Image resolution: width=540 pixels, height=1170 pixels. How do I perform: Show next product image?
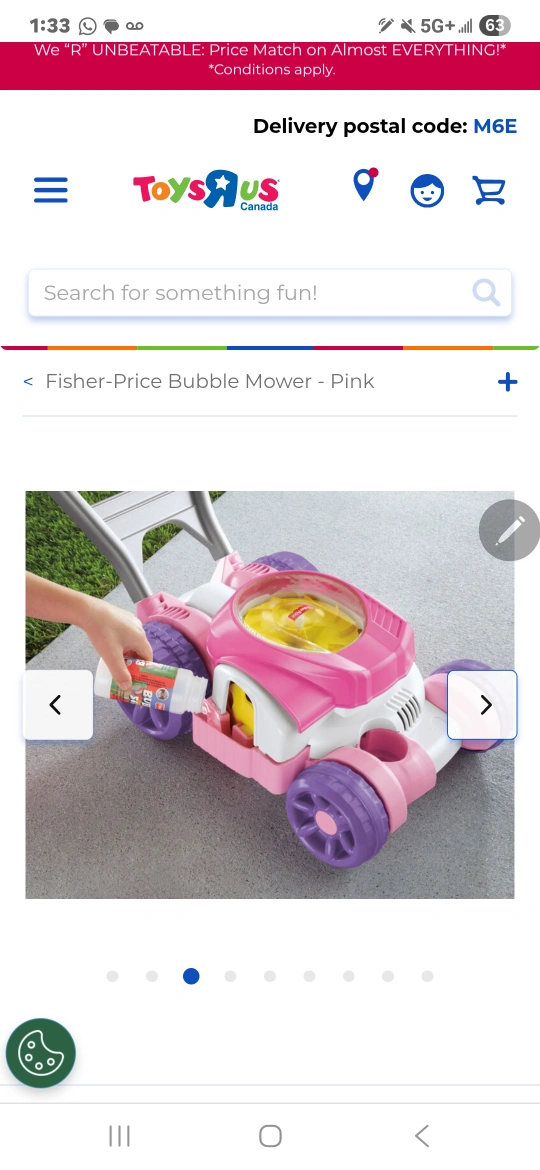coord(482,704)
